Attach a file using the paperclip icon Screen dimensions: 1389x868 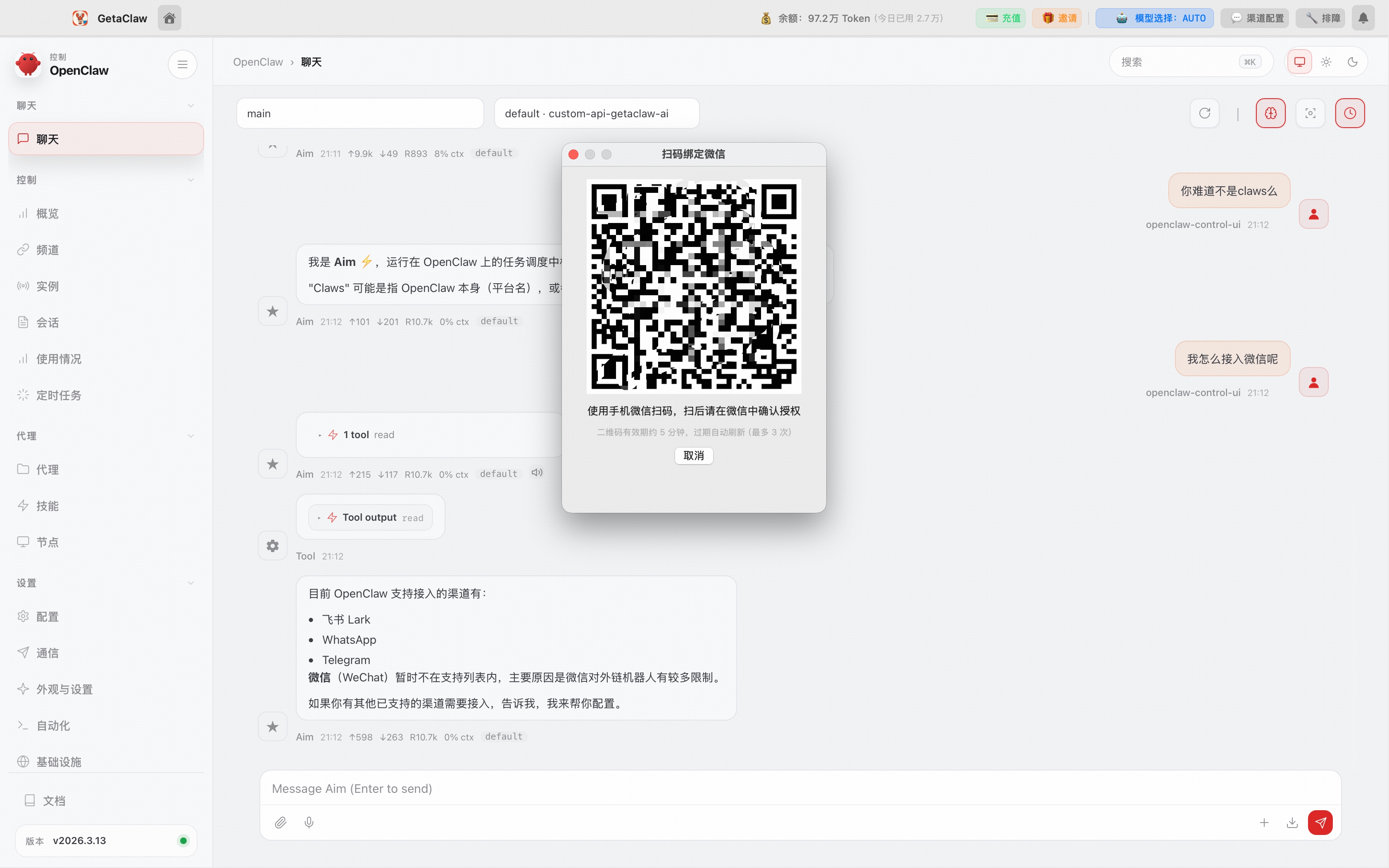(x=281, y=822)
